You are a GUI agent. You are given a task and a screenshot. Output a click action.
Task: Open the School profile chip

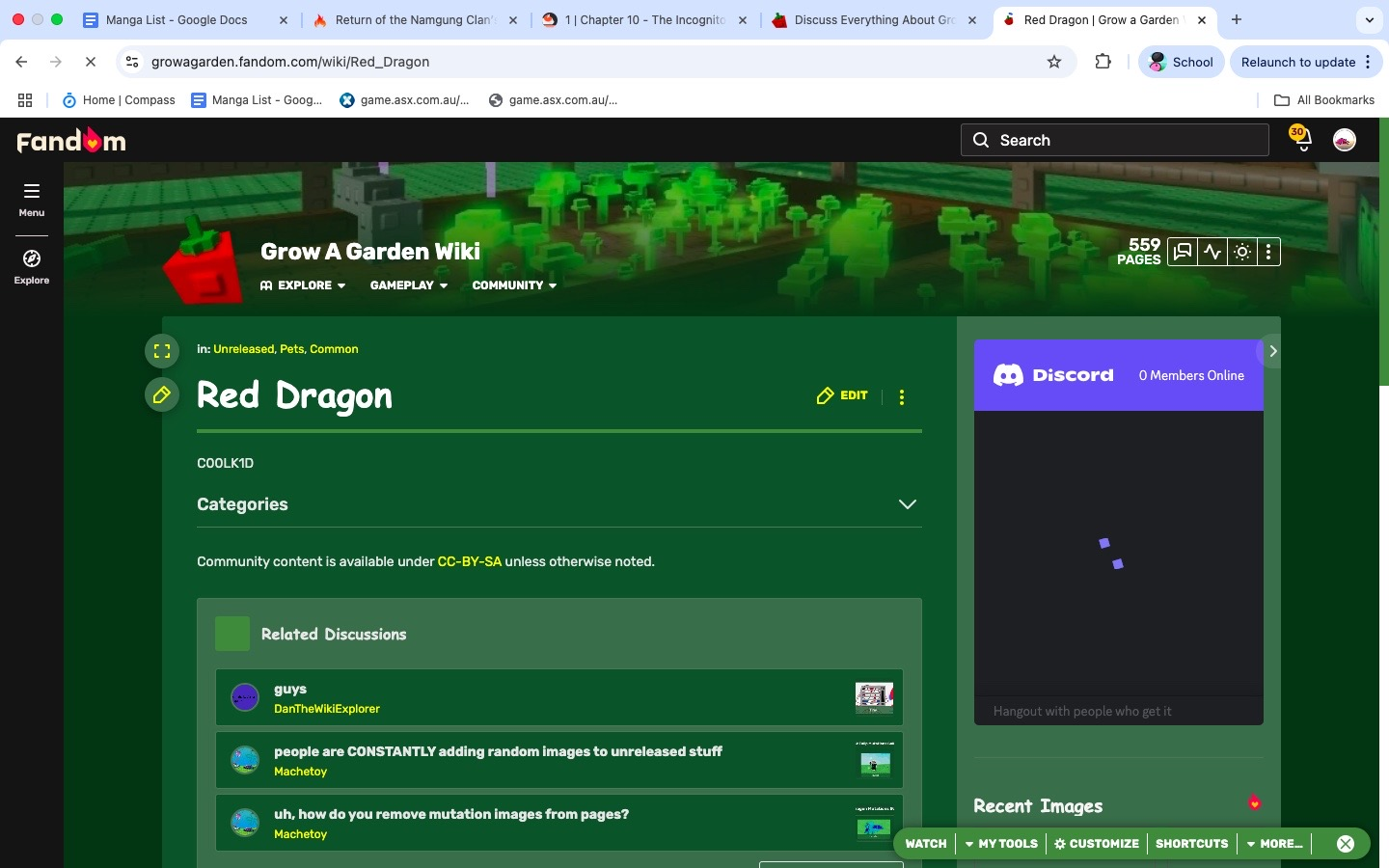[1182, 62]
